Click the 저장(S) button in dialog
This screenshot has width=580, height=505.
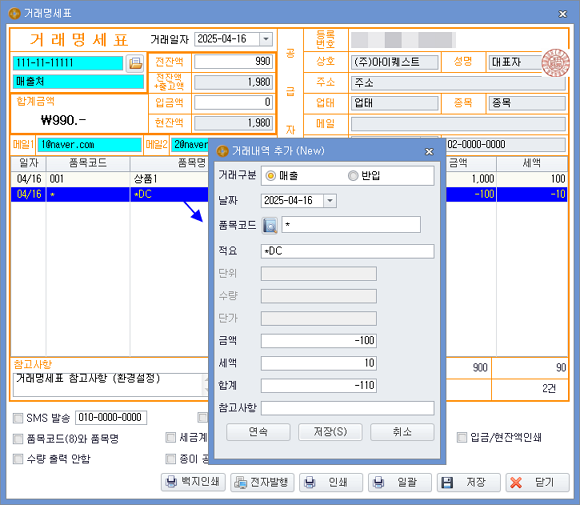tap(330, 432)
